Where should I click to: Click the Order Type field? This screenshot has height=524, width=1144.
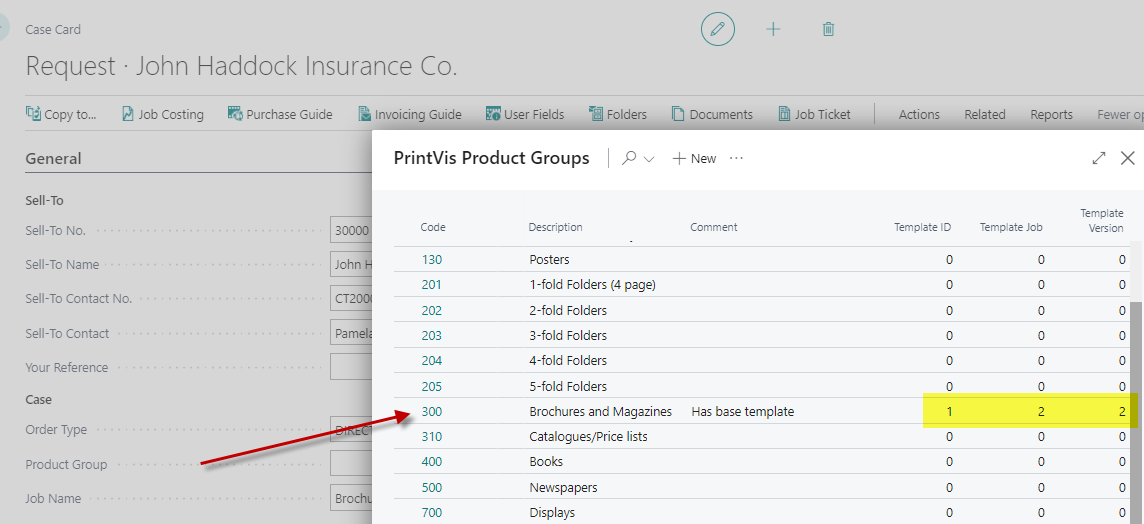(352, 430)
